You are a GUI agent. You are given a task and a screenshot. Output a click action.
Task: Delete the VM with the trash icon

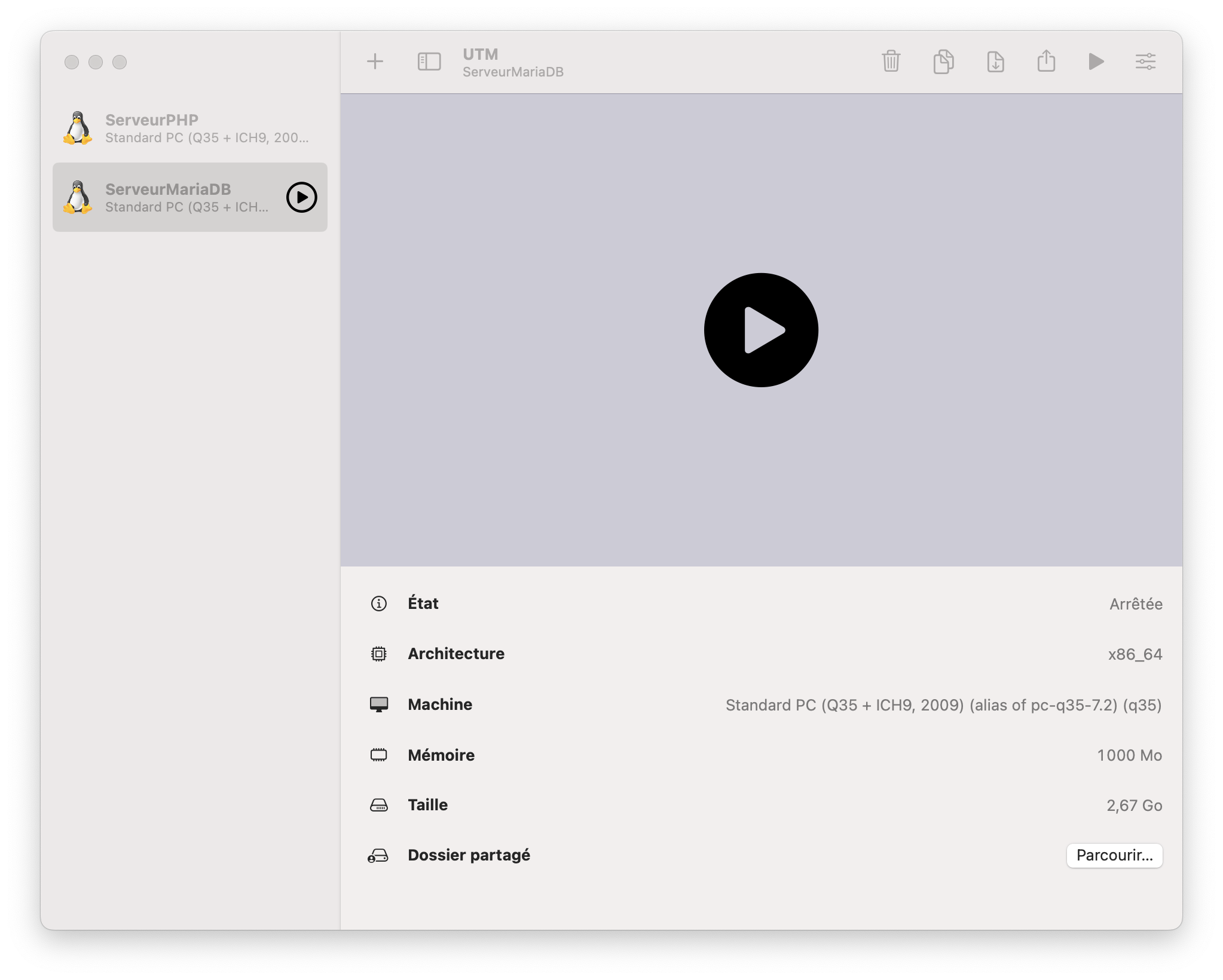click(x=891, y=62)
